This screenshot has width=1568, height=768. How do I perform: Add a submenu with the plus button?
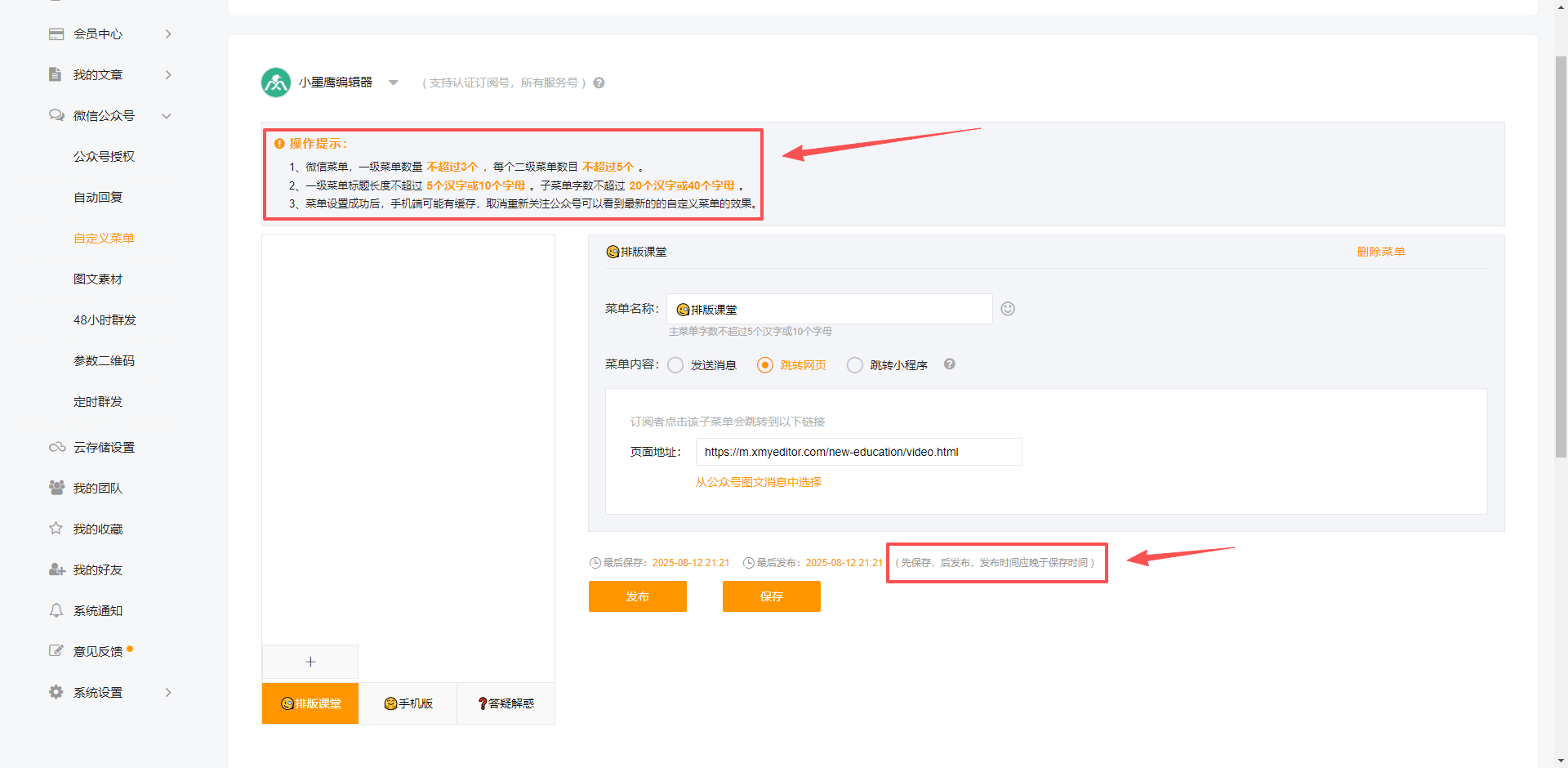pos(310,662)
